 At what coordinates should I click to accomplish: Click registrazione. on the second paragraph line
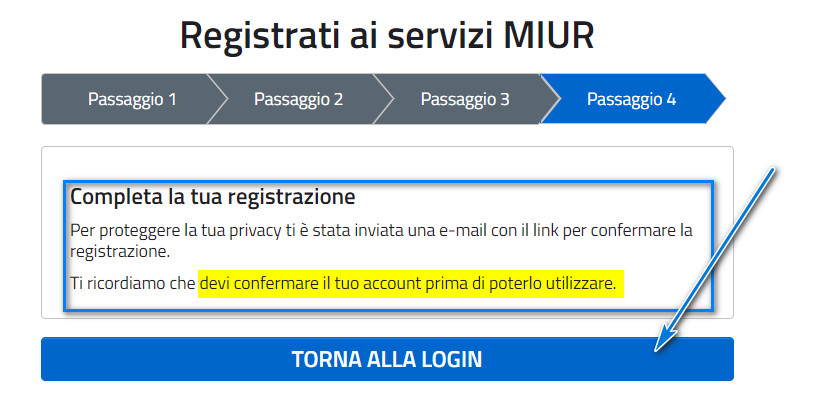coord(120,252)
